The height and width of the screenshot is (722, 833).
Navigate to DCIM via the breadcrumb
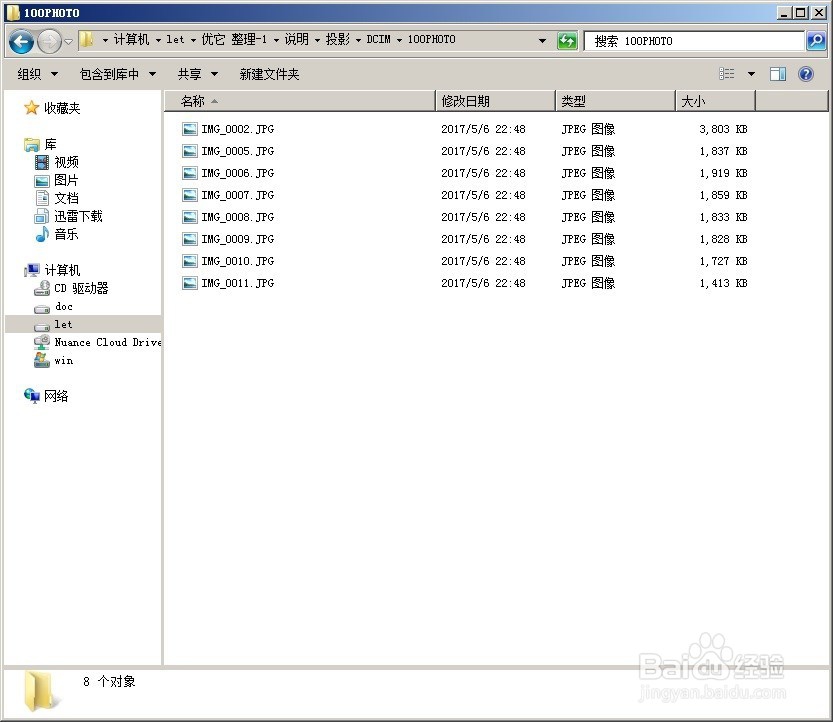tap(378, 40)
